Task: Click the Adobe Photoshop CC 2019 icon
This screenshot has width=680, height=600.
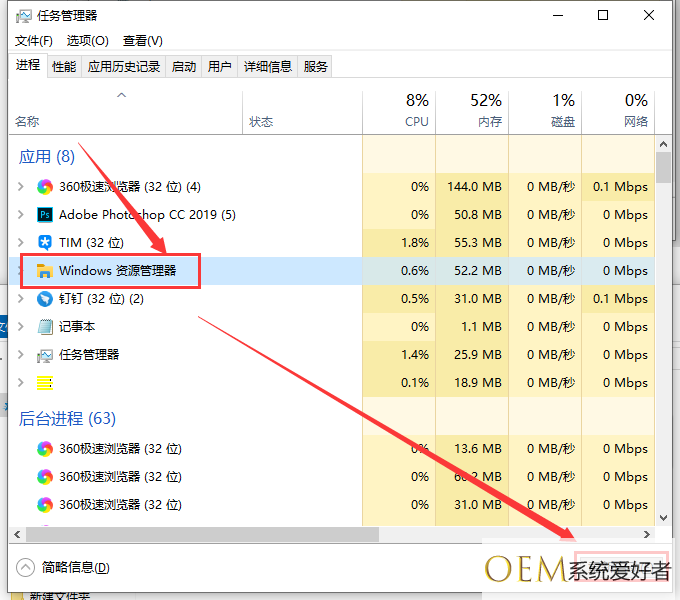Action: (45, 215)
